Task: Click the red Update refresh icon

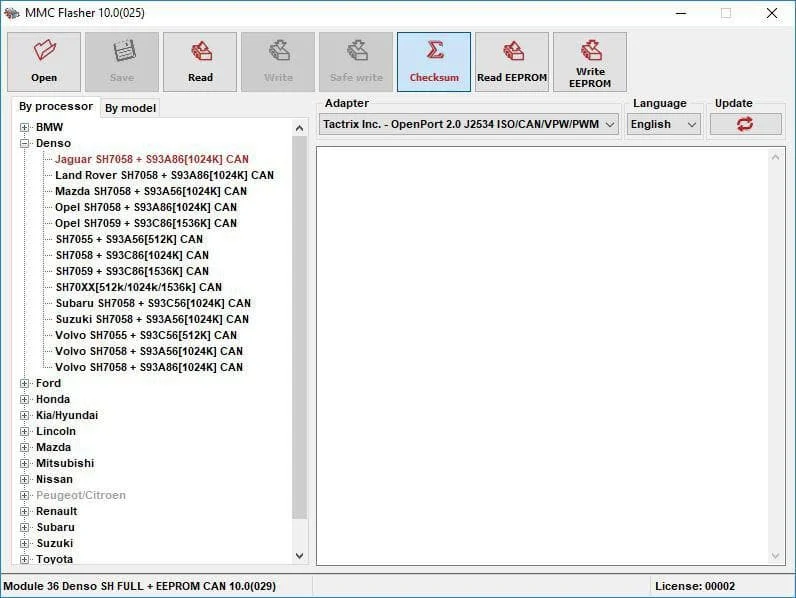Action: [x=745, y=124]
